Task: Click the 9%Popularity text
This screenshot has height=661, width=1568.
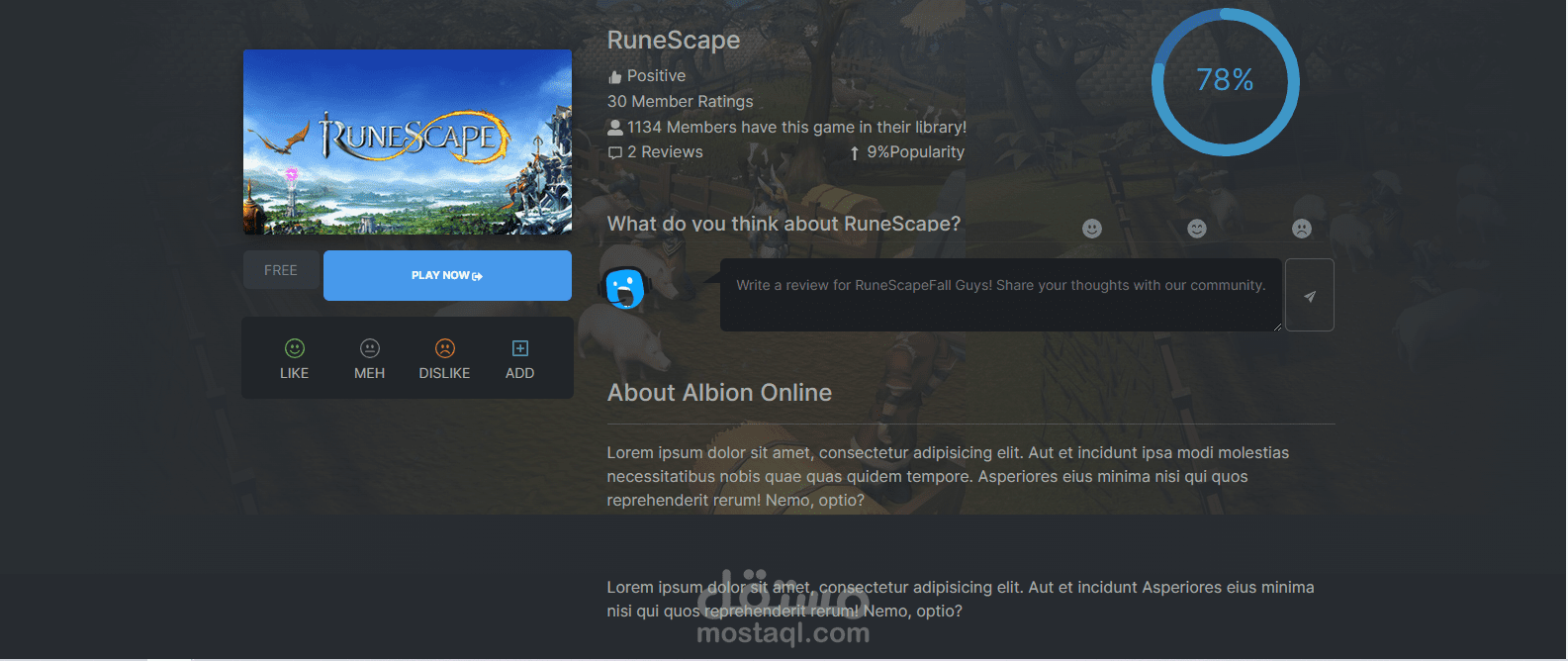Action: (916, 152)
